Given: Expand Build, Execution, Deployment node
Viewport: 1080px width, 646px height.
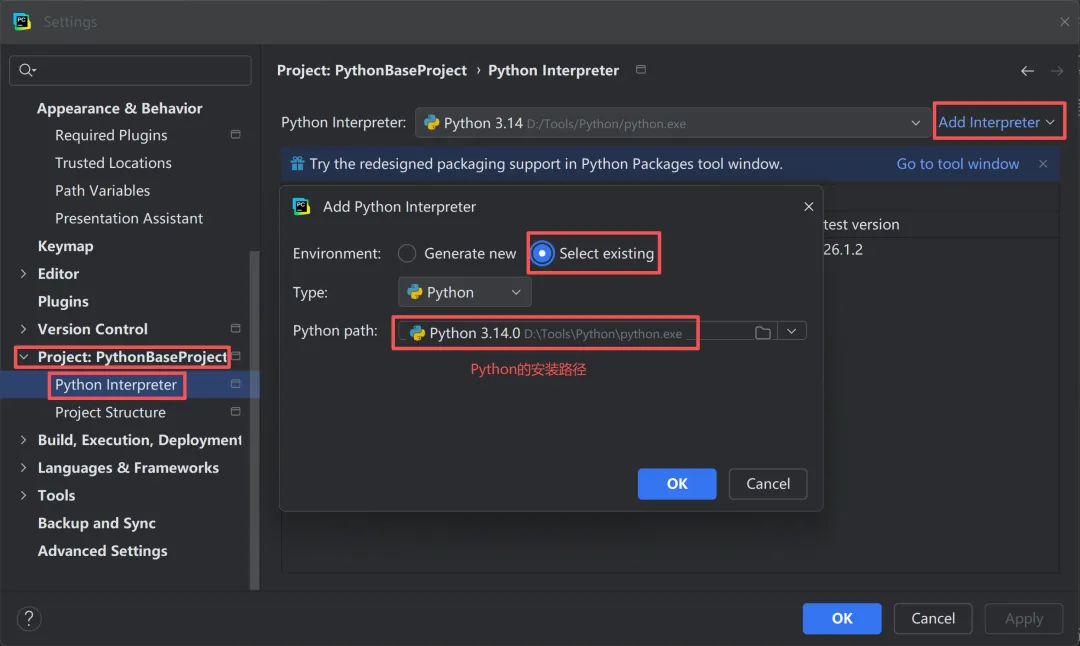Looking at the screenshot, I should [23, 439].
